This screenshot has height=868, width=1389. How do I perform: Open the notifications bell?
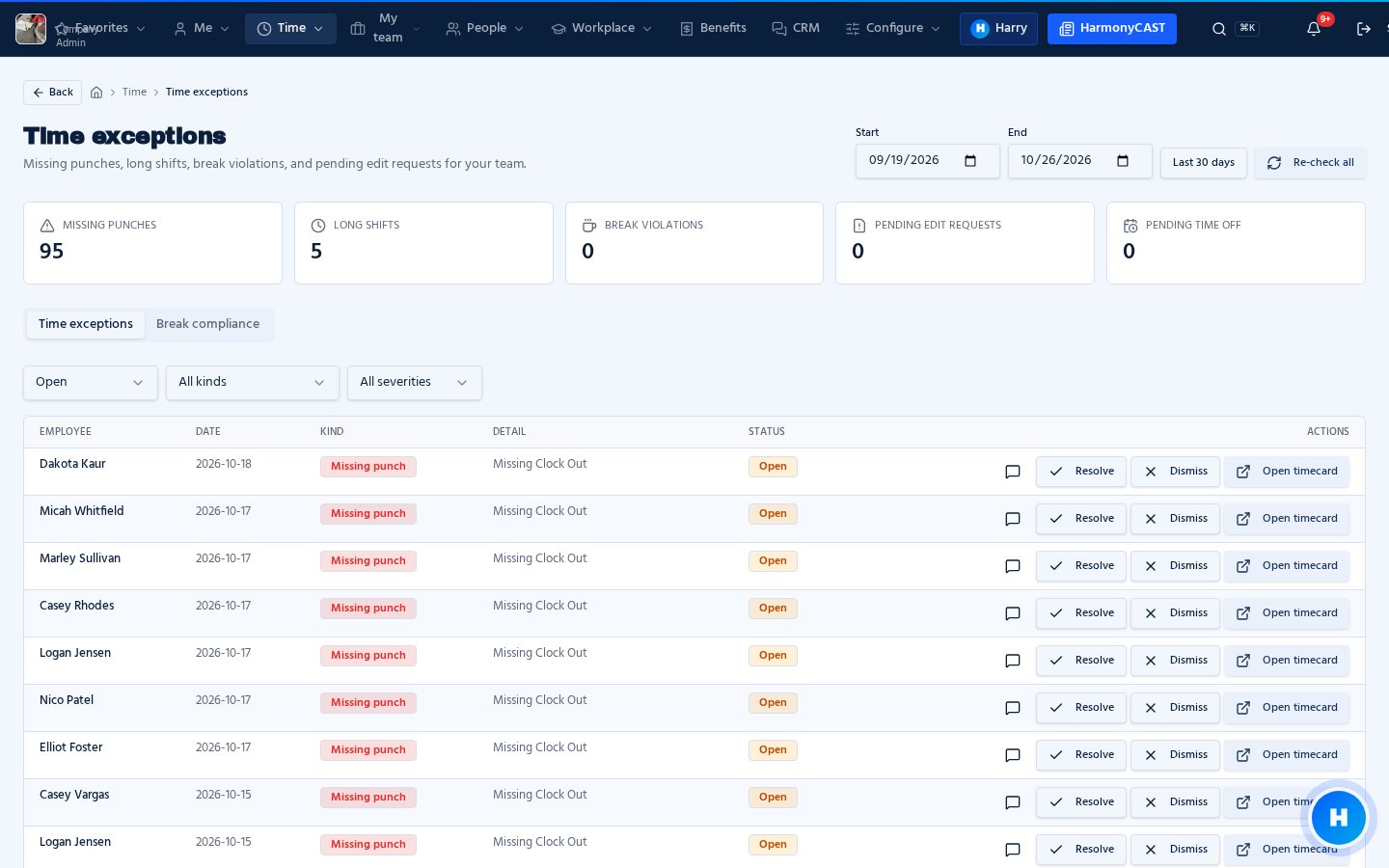coord(1314,29)
